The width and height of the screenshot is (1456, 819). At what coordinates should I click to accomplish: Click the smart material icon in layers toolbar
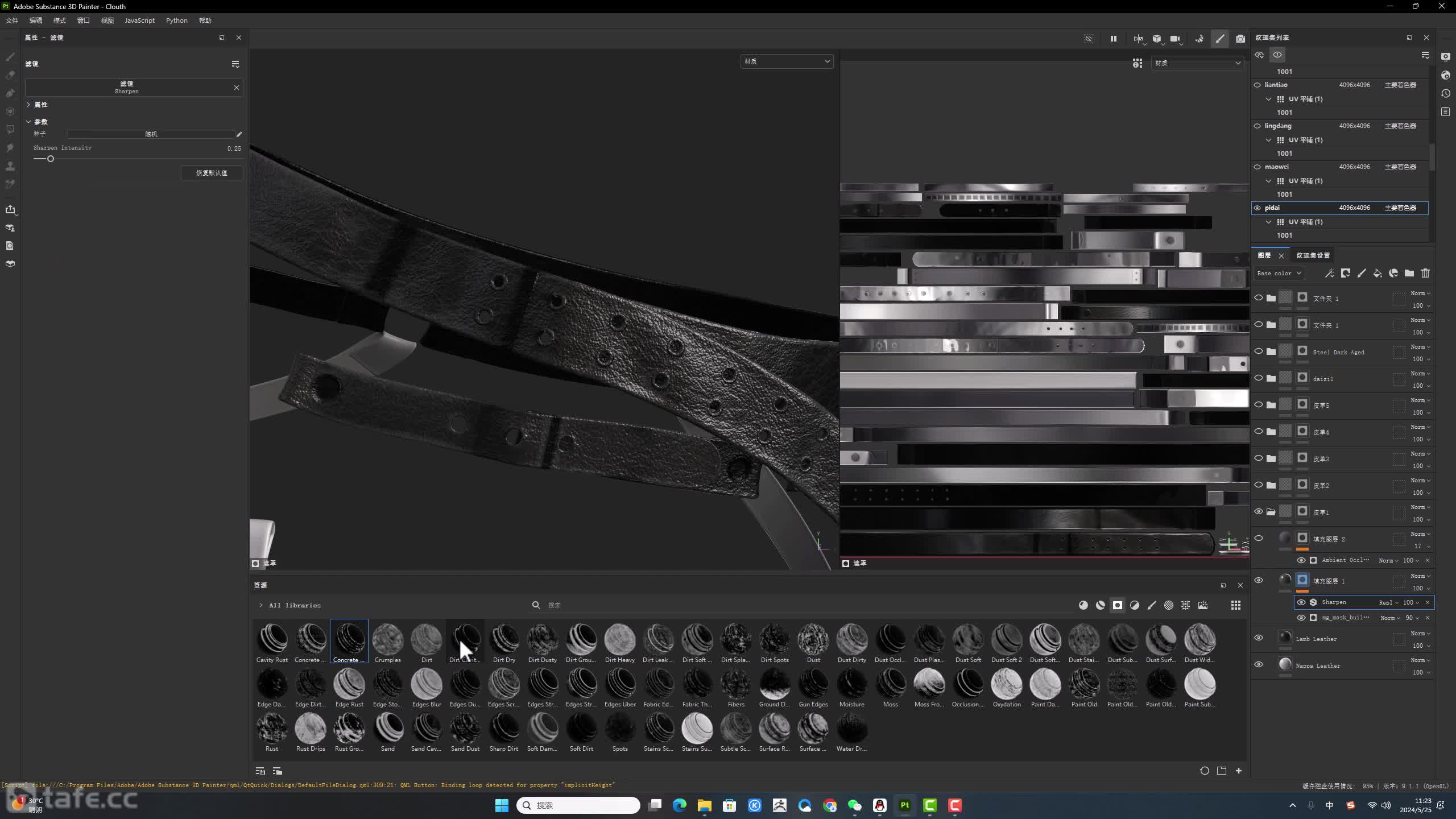[x=1393, y=274]
